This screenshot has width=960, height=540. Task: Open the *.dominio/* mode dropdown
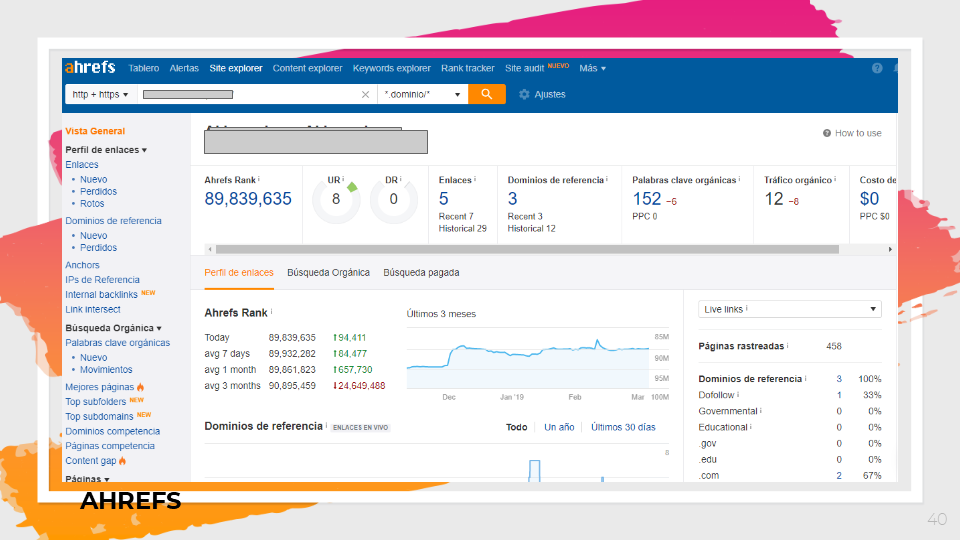[x=422, y=94]
